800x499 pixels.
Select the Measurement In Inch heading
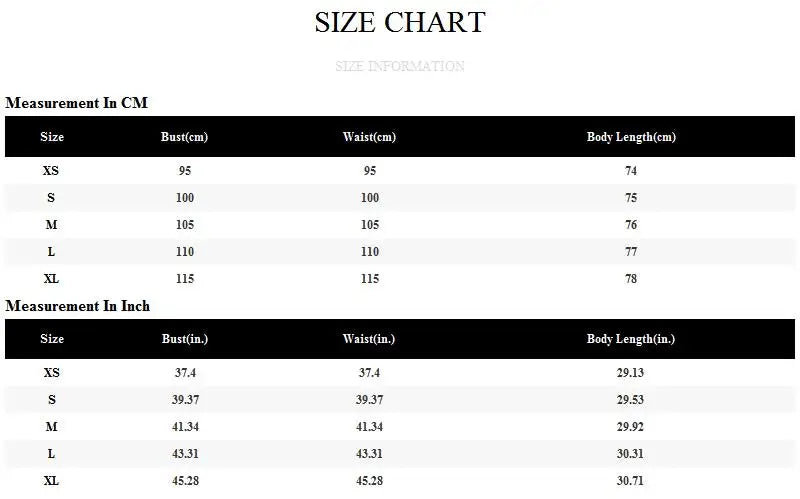coord(77,306)
